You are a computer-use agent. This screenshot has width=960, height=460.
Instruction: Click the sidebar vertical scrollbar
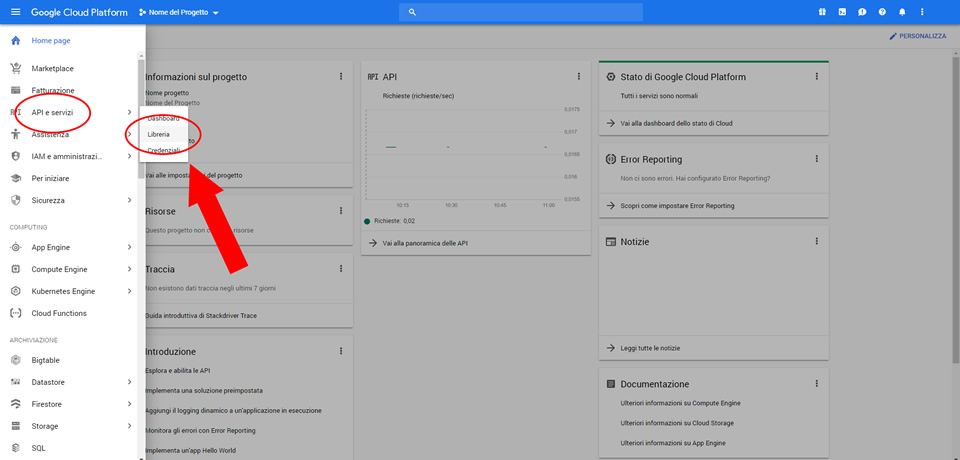tap(141, 119)
